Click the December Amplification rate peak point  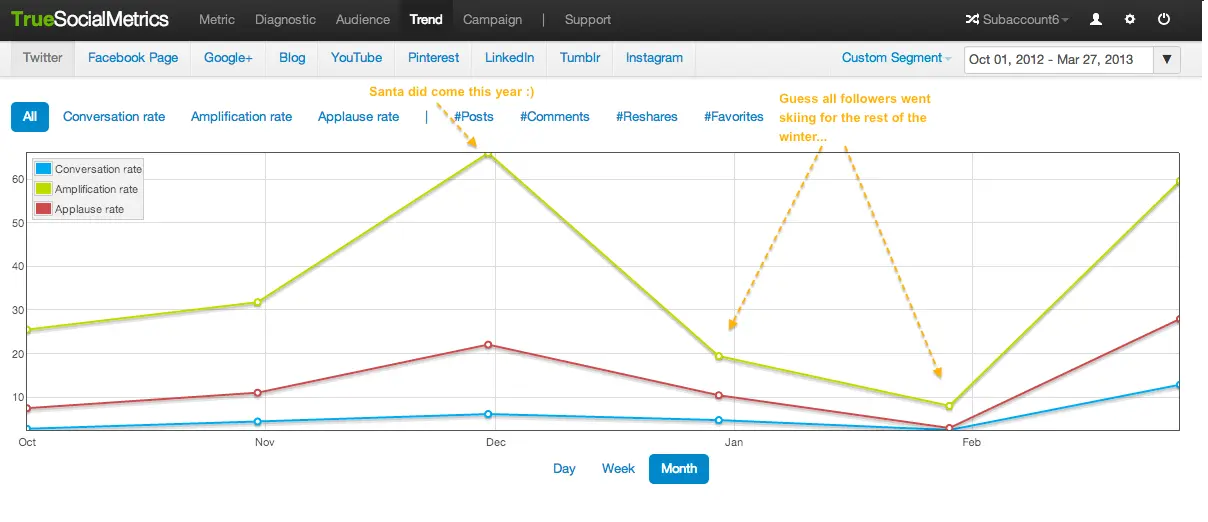(489, 155)
